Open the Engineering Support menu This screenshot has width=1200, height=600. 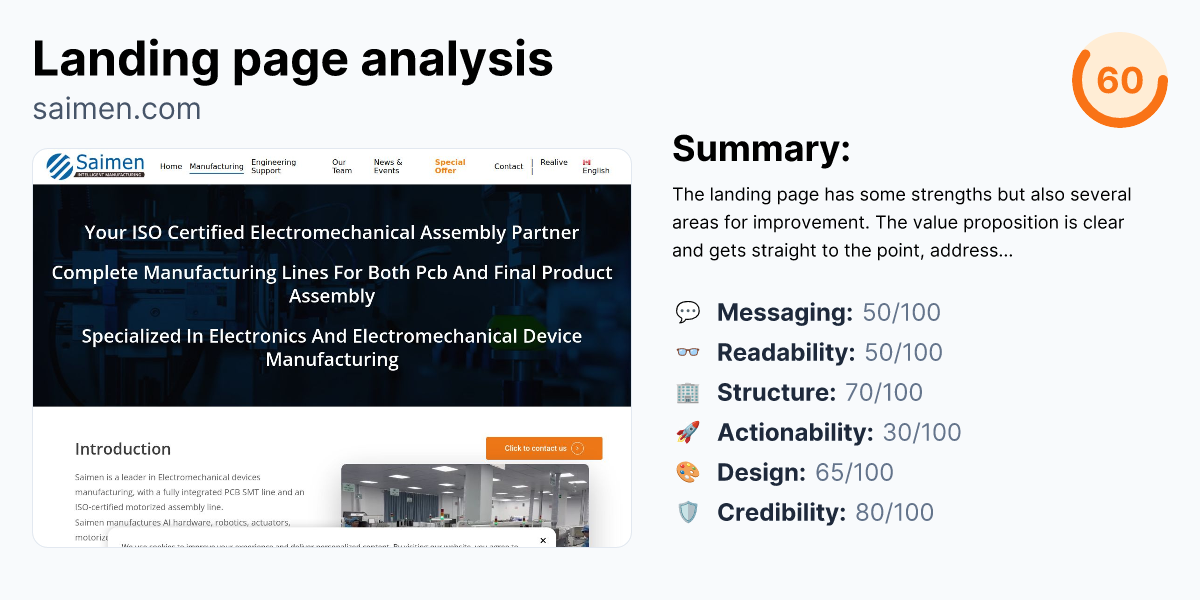(x=273, y=166)
